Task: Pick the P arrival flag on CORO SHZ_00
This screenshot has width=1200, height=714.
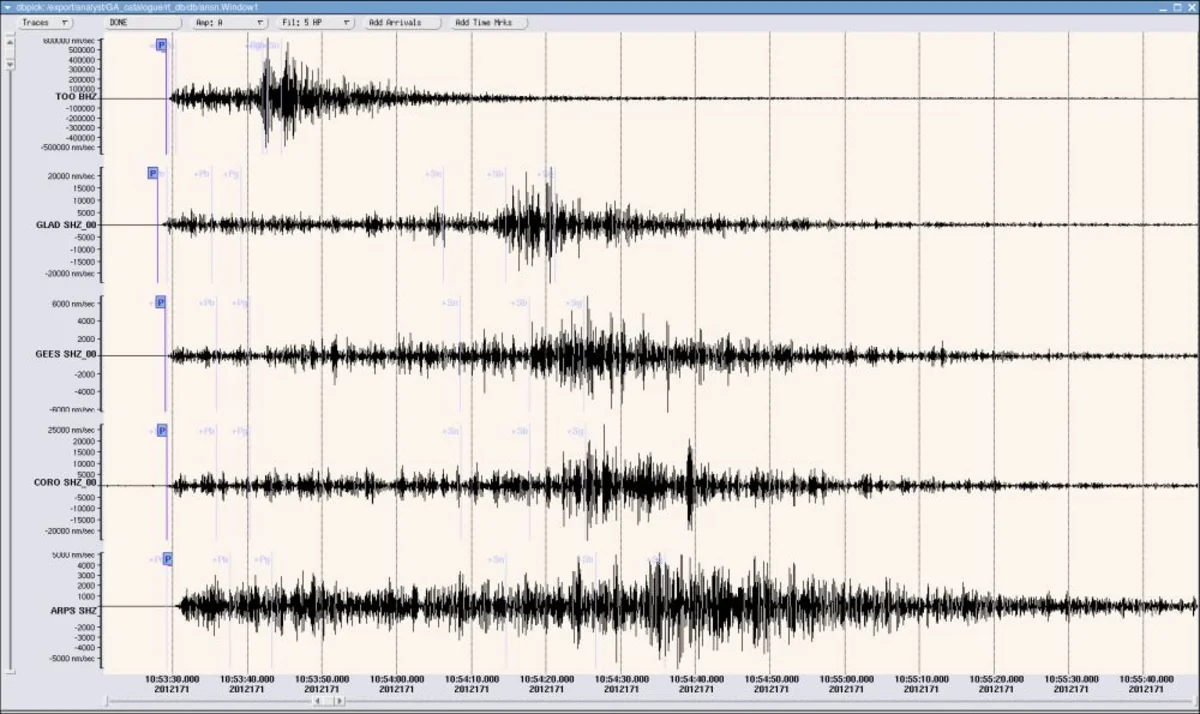Action: coord(162,430)
